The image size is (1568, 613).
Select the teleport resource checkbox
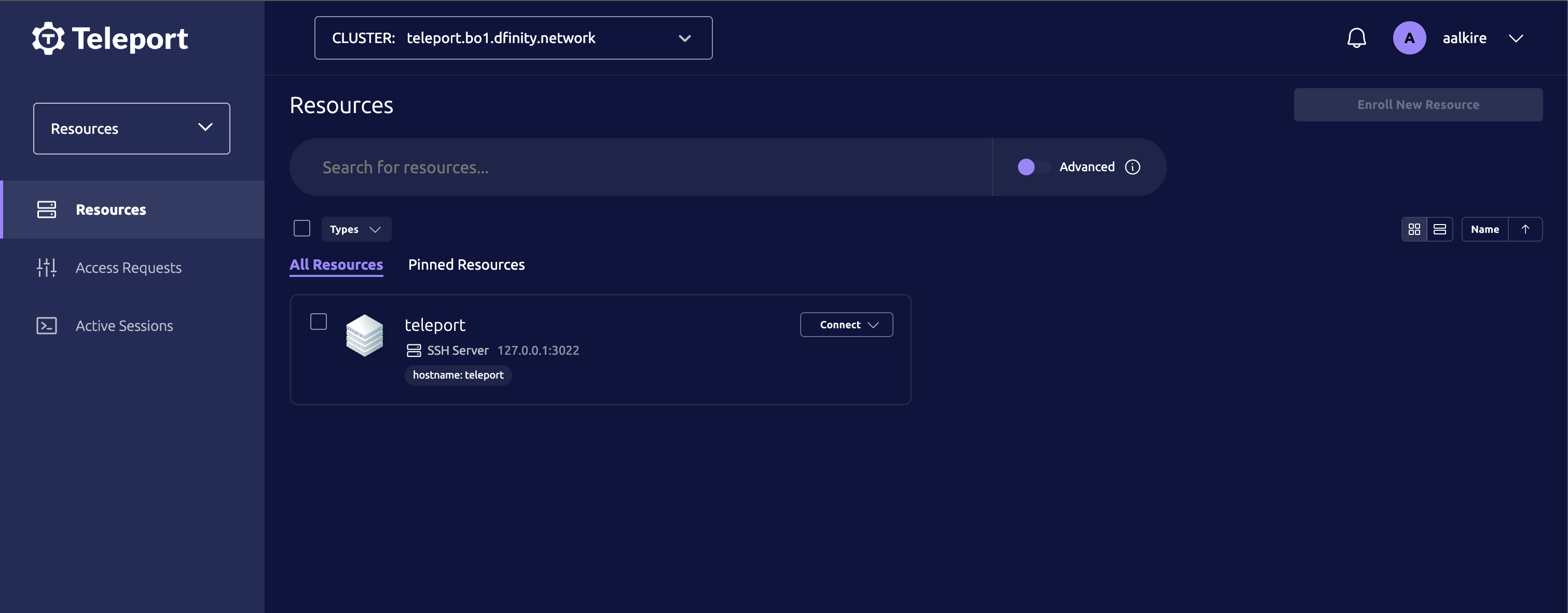tap(319, 322)
